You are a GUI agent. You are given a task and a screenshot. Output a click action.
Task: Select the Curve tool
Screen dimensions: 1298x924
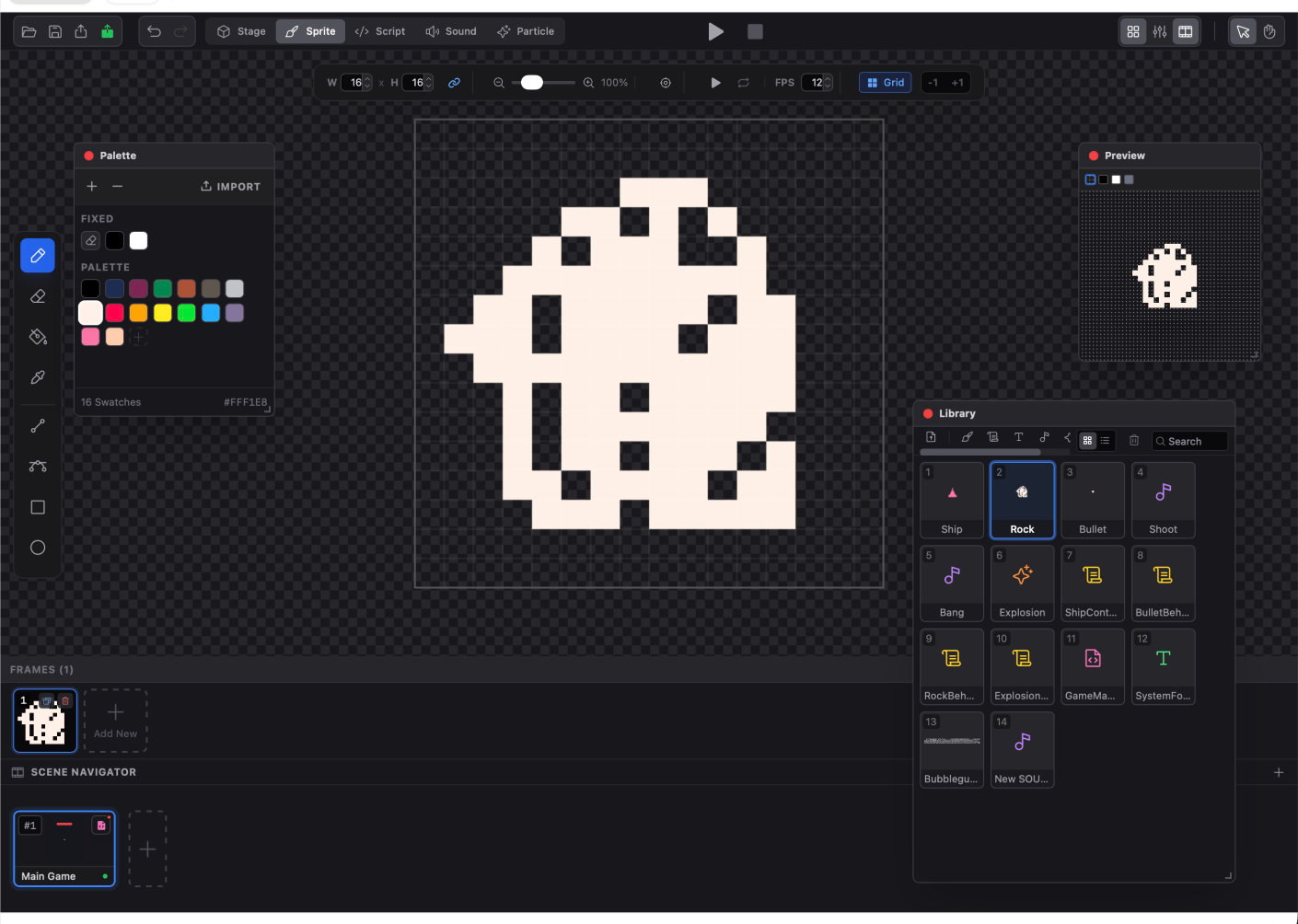(38, 467)
